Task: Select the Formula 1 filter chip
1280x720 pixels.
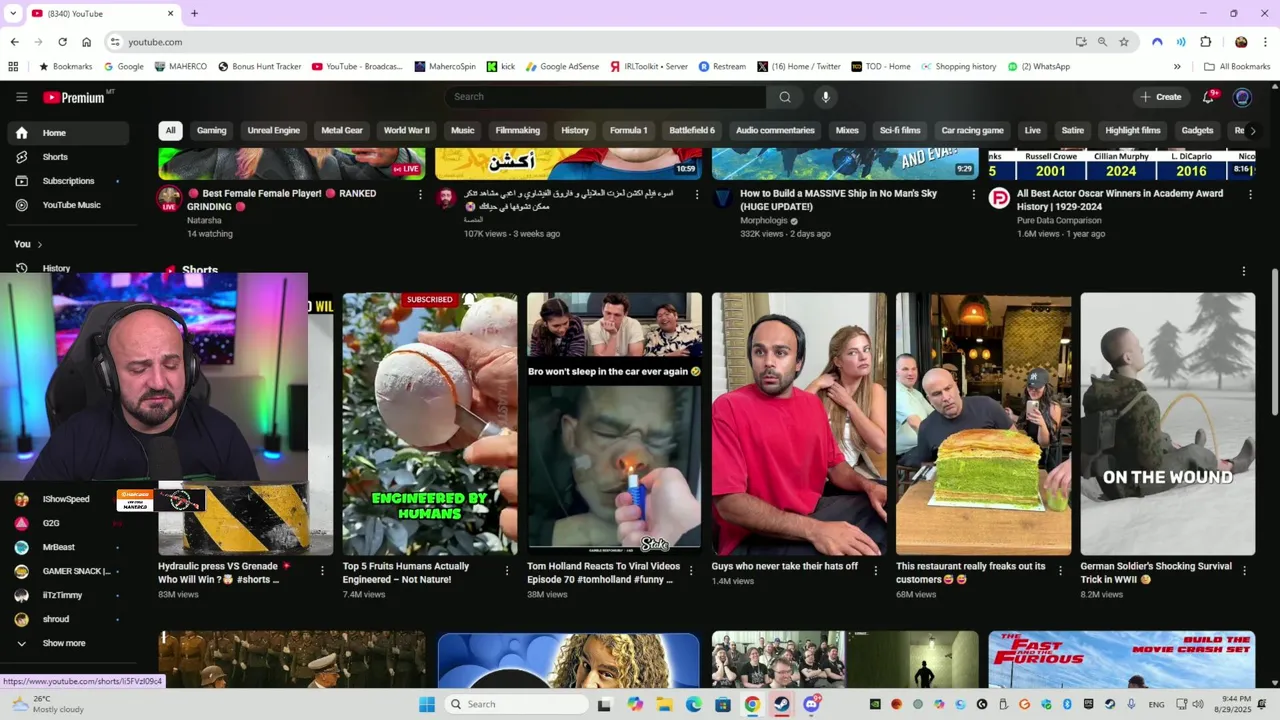Action: 629,130
